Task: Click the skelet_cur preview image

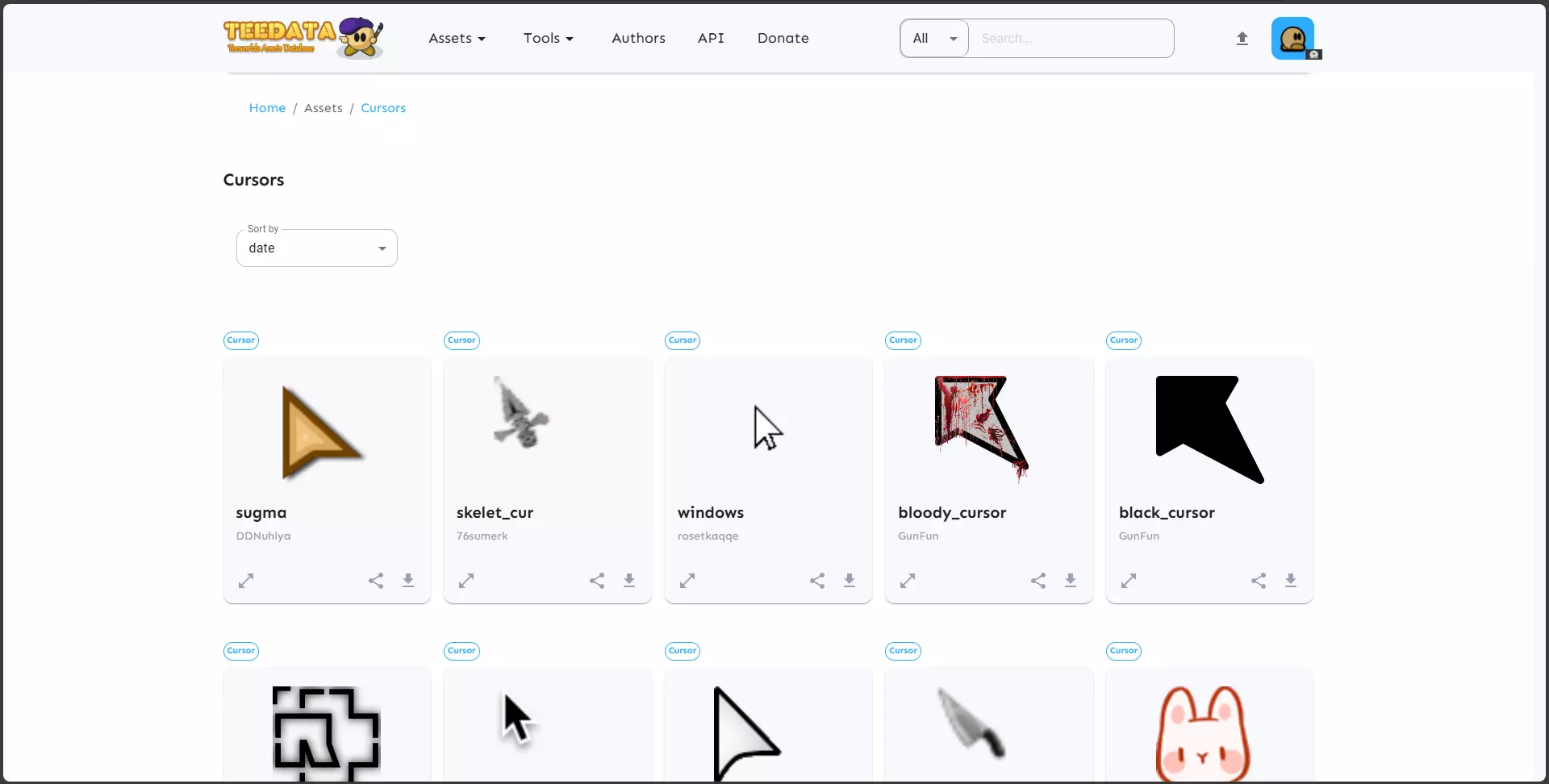Action: point(521,413)
